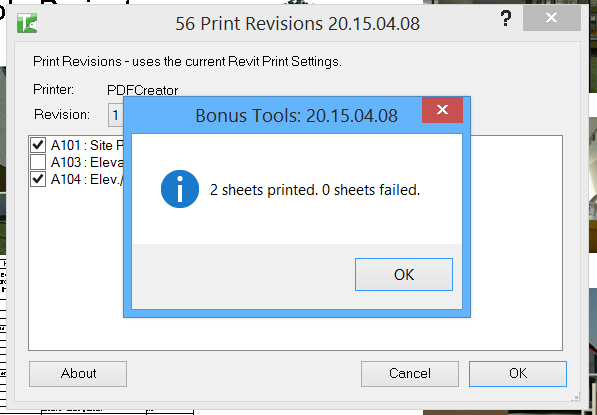Open help with the question mark button
Image resolution: width=597 pixels, height=415 pixels.
(506, 18)
